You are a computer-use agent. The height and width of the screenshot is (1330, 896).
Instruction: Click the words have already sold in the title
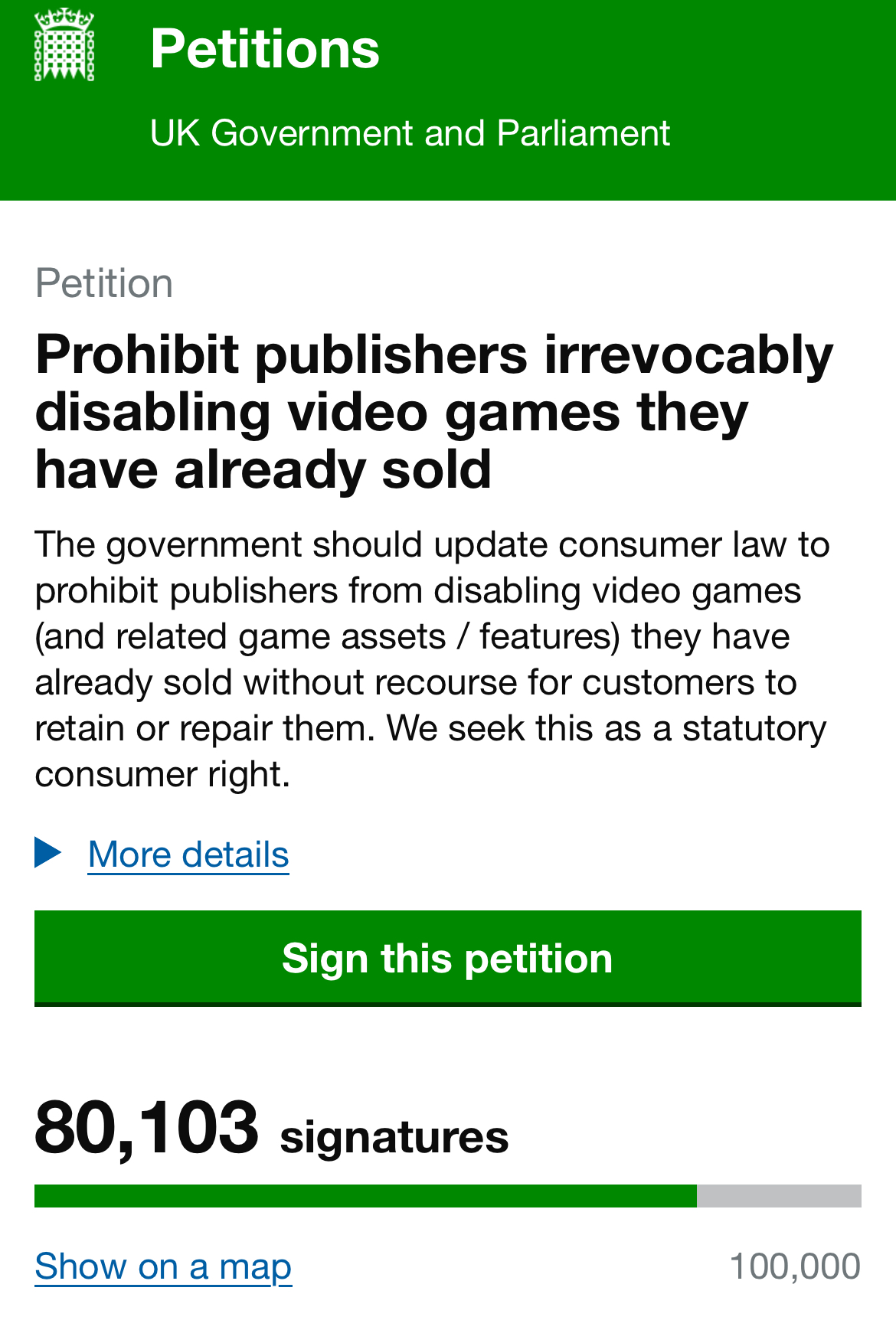(x=263, y=469)
